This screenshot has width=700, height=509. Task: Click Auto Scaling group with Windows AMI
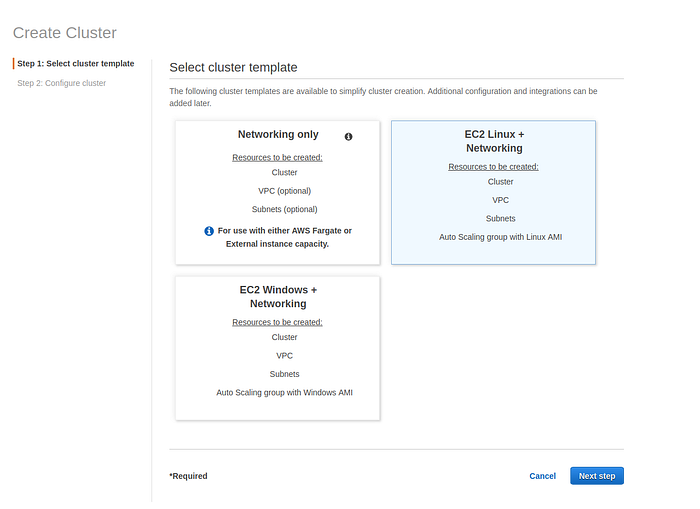(x=284, y=392)
